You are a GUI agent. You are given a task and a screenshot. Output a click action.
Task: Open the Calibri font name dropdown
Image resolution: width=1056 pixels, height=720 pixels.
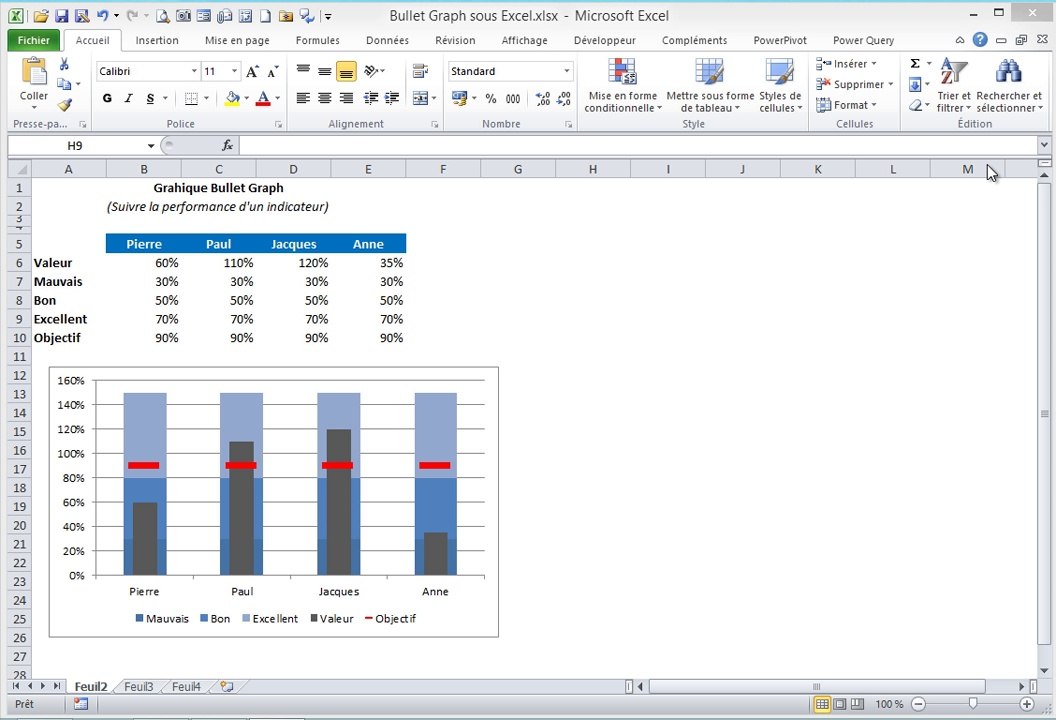click(194, 71)
